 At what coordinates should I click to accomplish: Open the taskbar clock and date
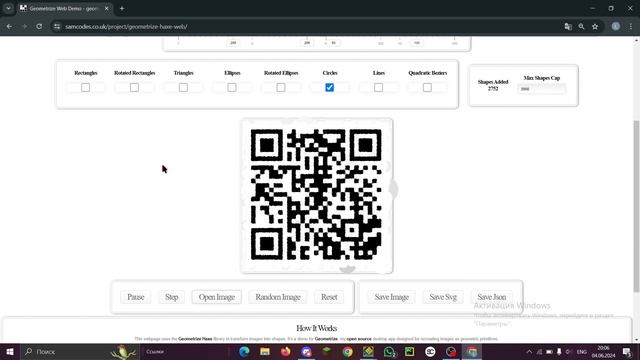(603, 351)
